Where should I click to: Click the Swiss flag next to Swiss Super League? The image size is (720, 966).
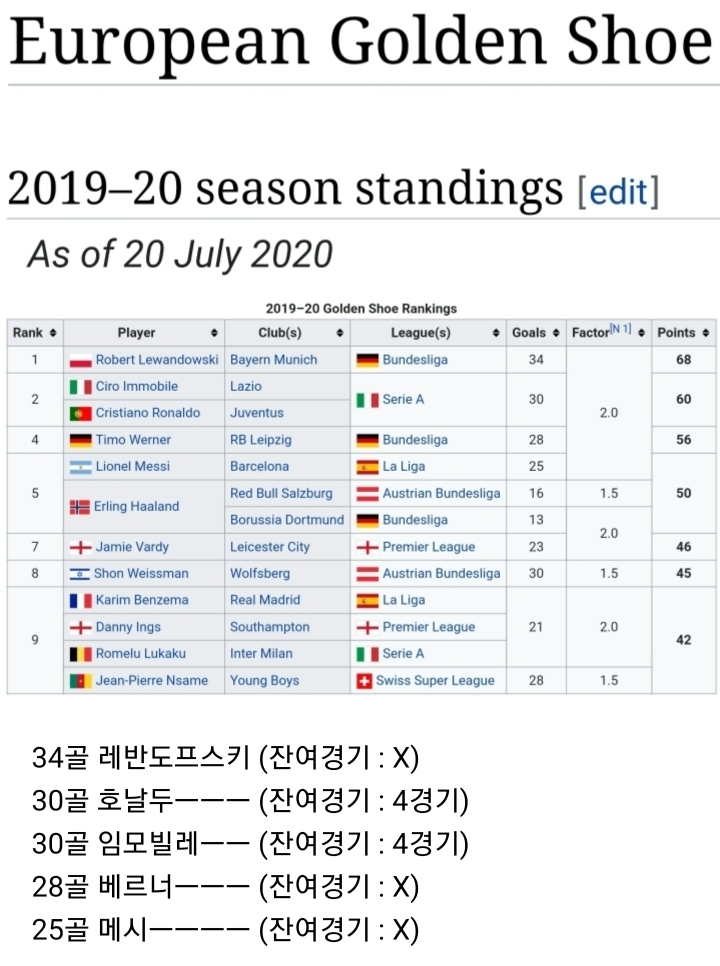tap(365, 681)
